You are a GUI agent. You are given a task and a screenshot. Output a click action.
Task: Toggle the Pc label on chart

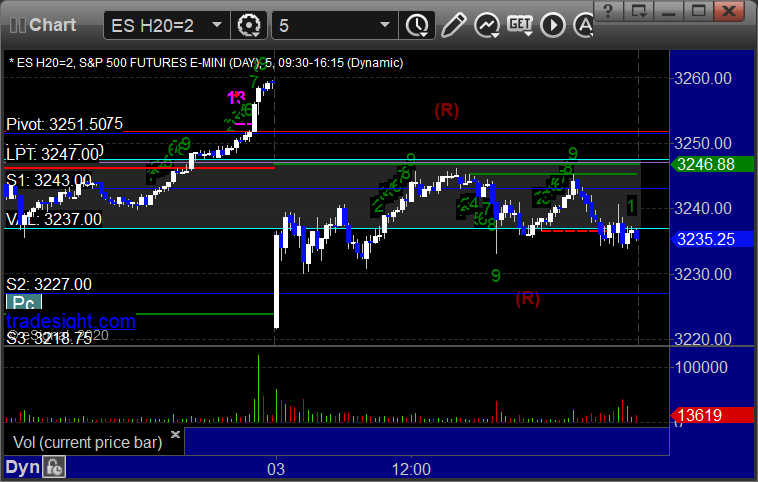click(24, 303)
